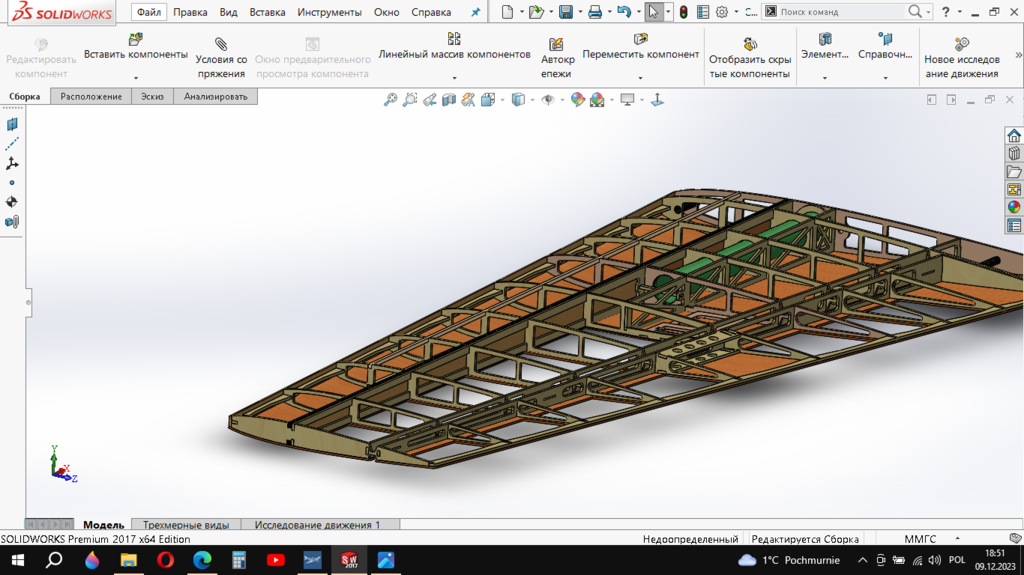Click the Print icon in top toolbar

(x=595, y=12)
